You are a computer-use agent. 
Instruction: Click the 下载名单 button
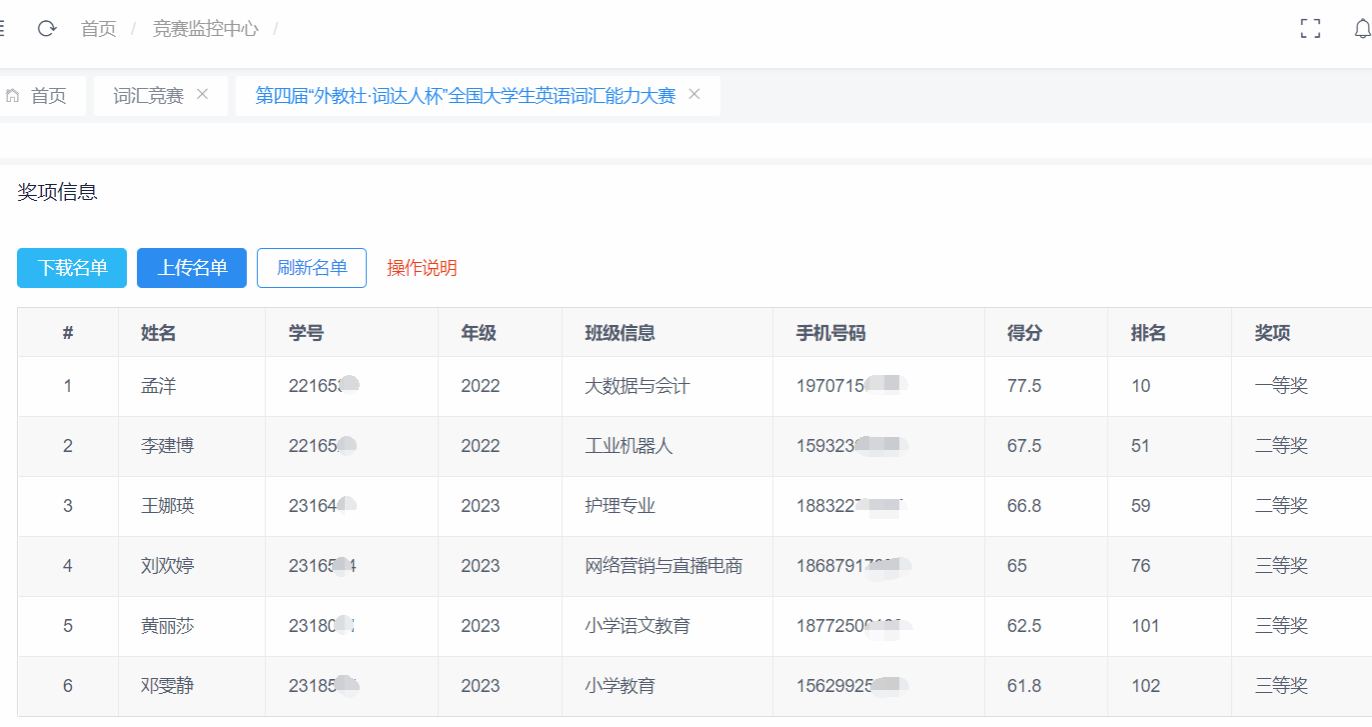[72, 268]
